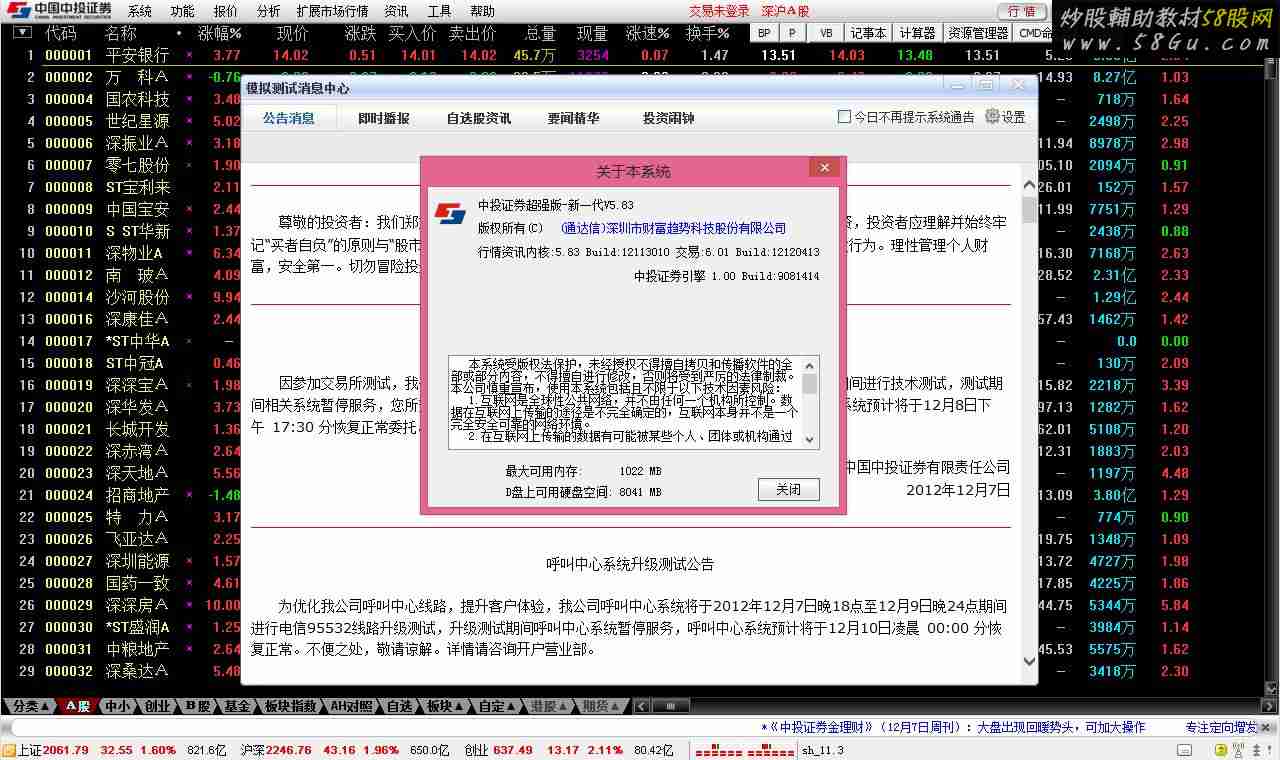
Task: Switch to the 公告消息 tab
Action: [289, 118]
